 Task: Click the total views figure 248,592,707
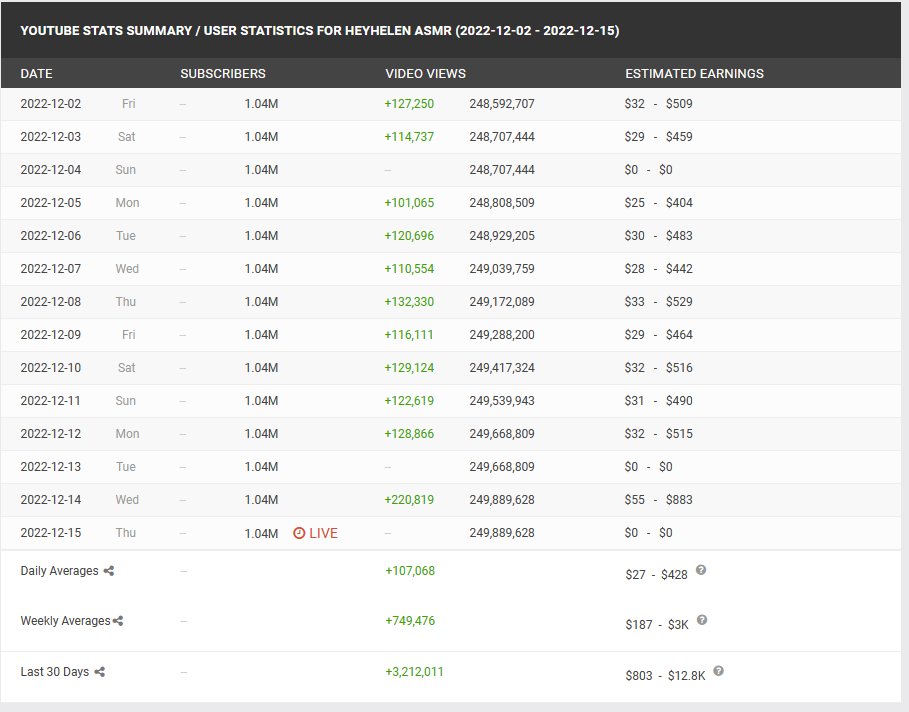tap(502, 104)
